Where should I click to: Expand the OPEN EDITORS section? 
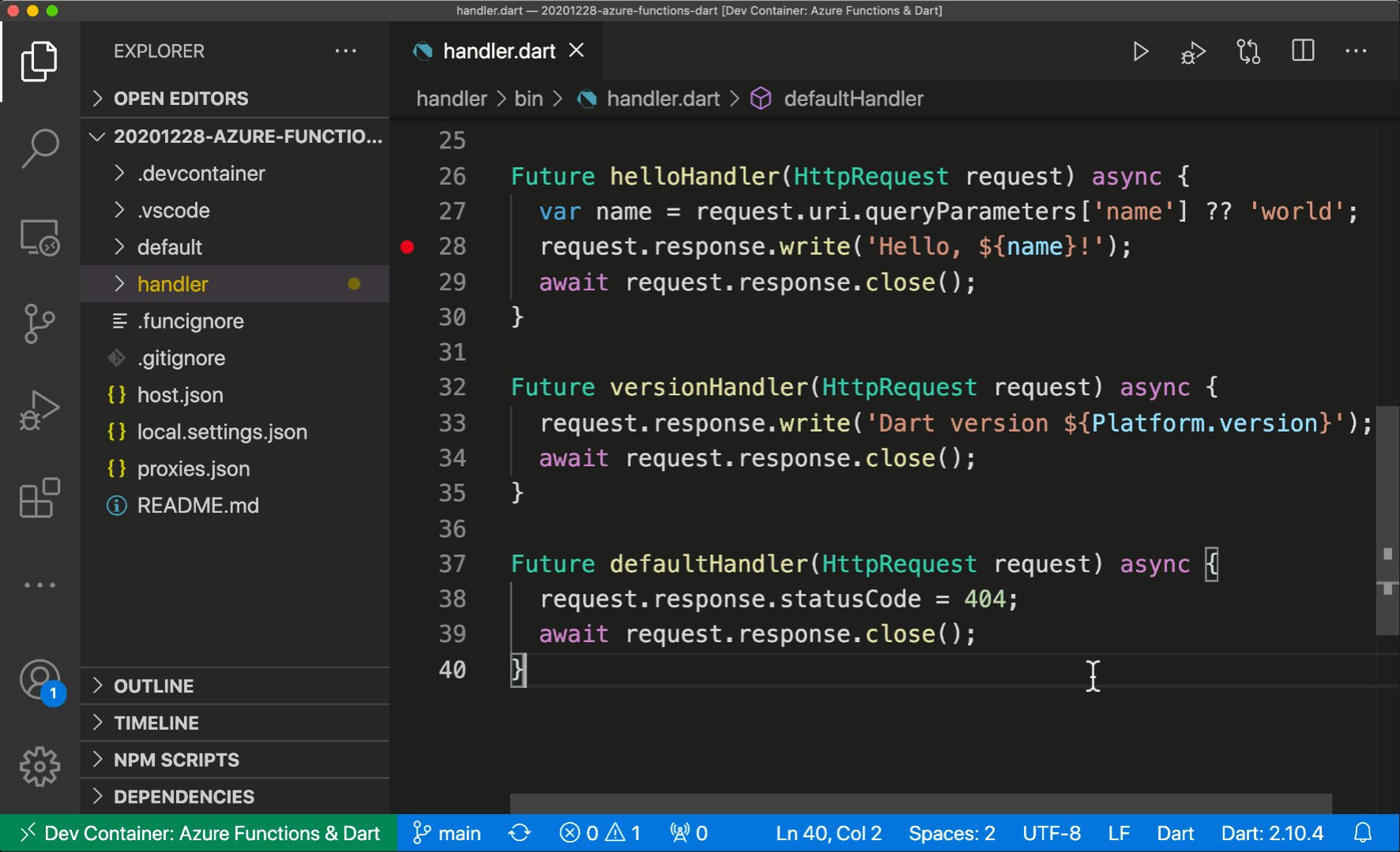point(235,99)
